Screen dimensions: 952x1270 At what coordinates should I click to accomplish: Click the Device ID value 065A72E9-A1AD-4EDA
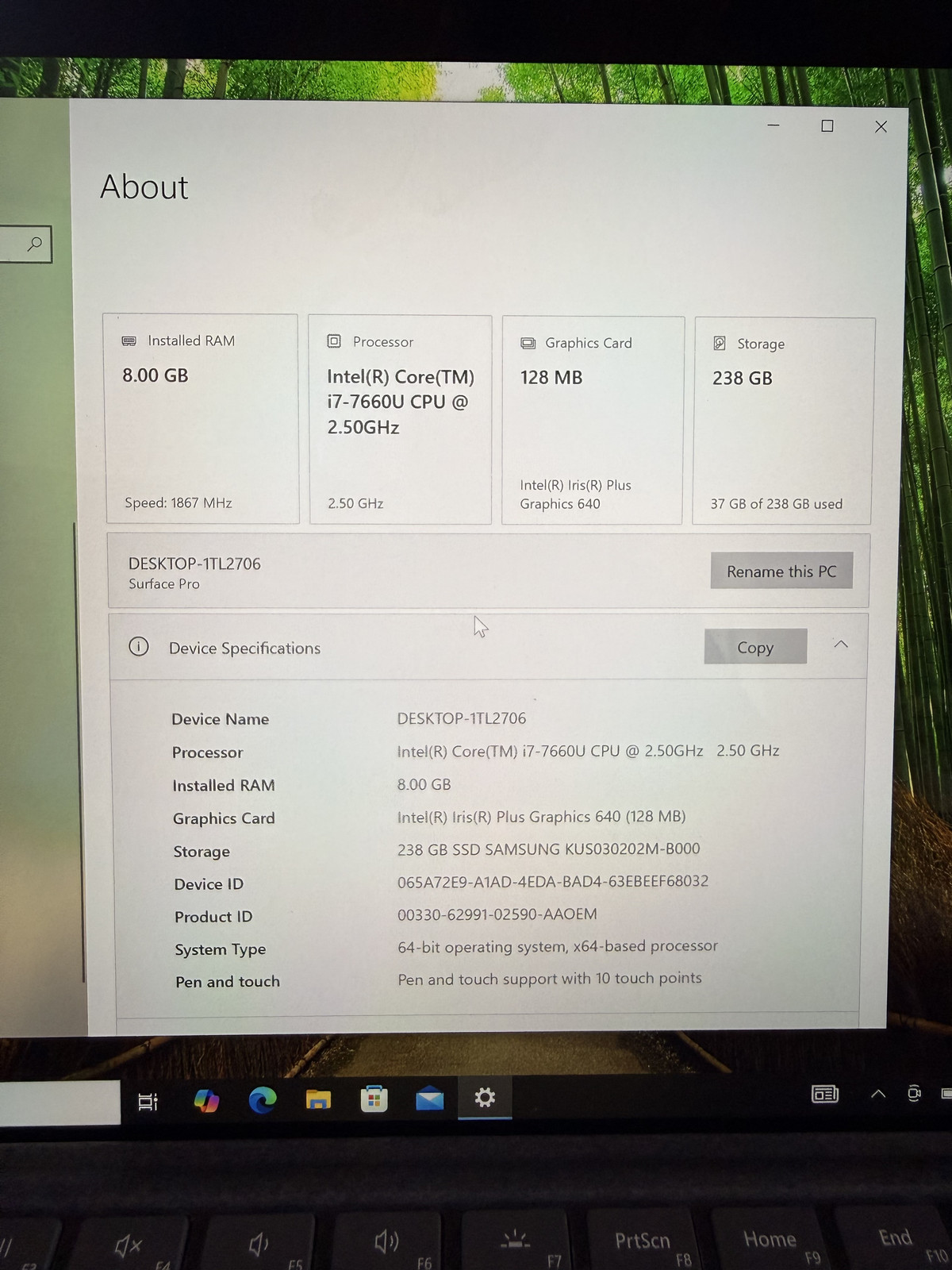point(553,881)
